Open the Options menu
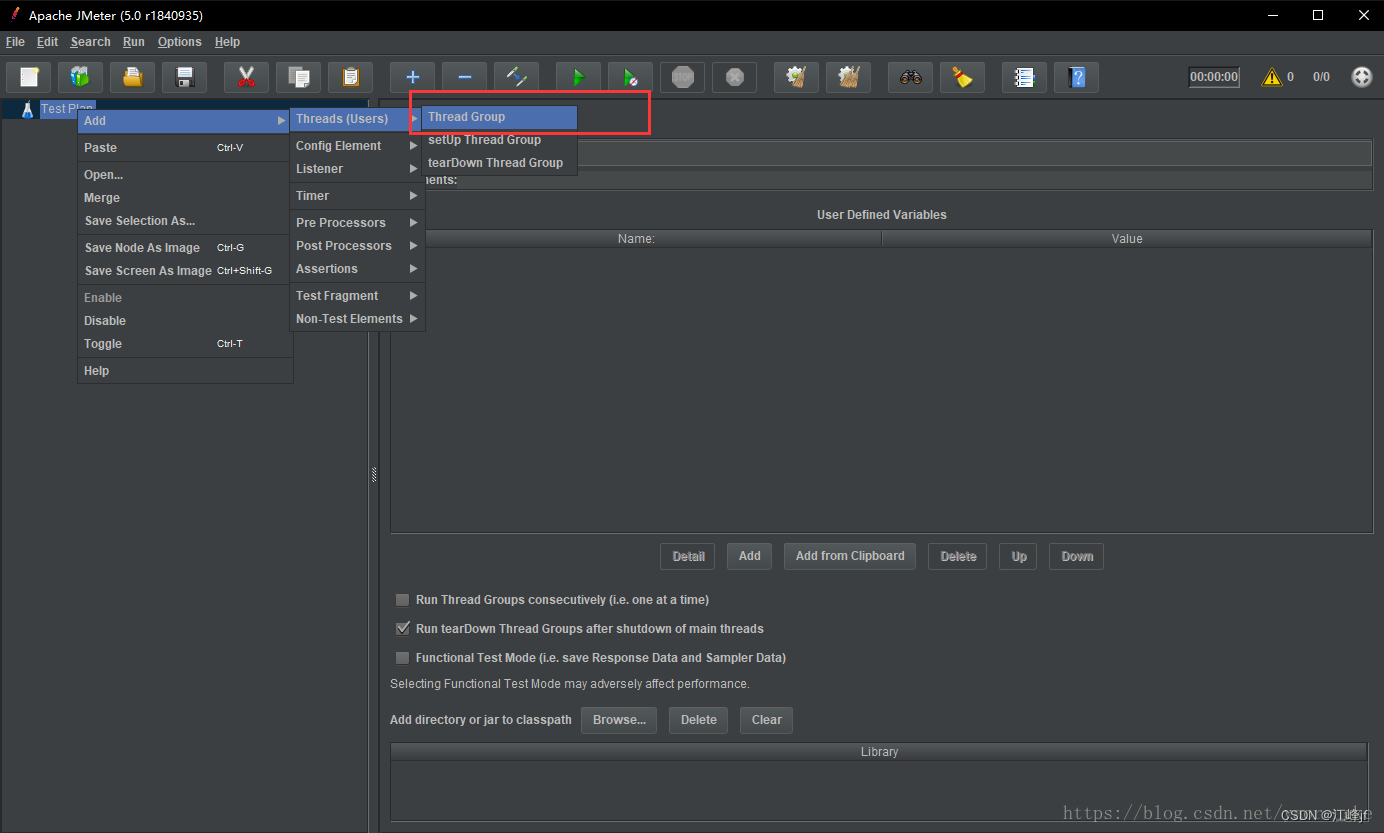This screenshot has width=1384, height=833. pos(179,42)
